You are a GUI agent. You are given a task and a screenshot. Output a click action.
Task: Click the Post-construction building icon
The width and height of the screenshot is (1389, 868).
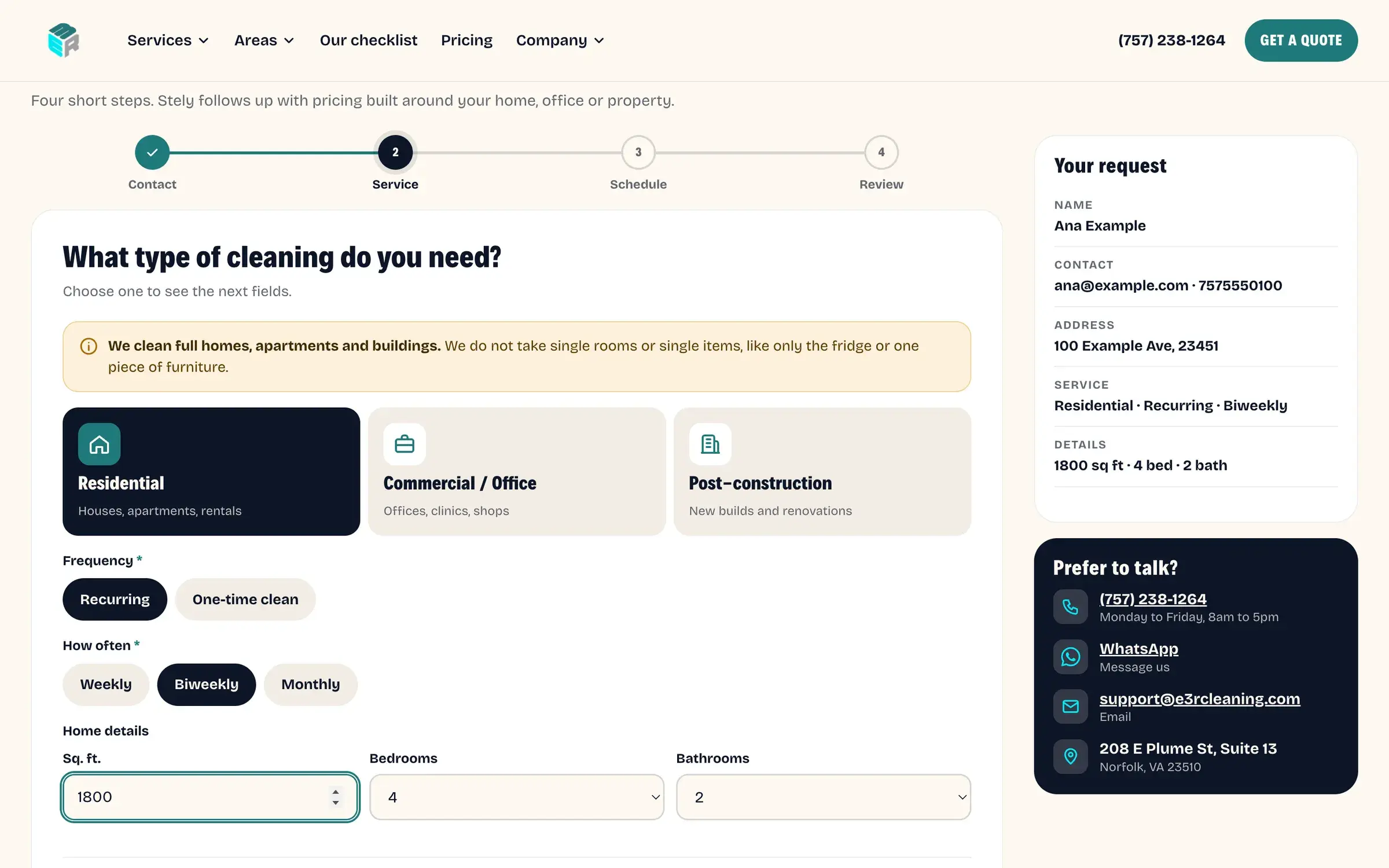pos(710,444)
